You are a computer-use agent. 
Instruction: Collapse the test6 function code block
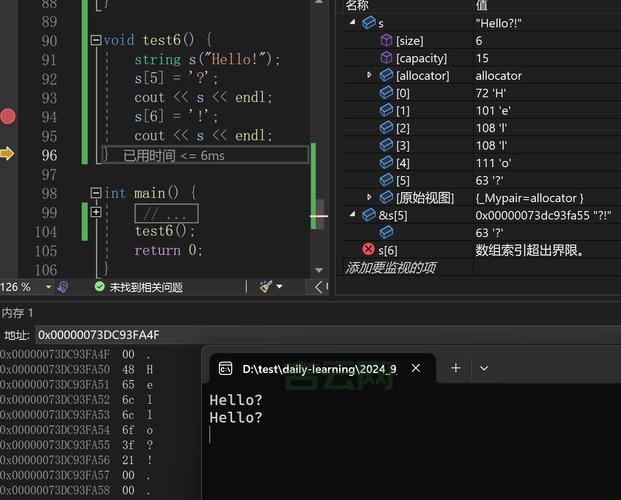click(95, 40)
